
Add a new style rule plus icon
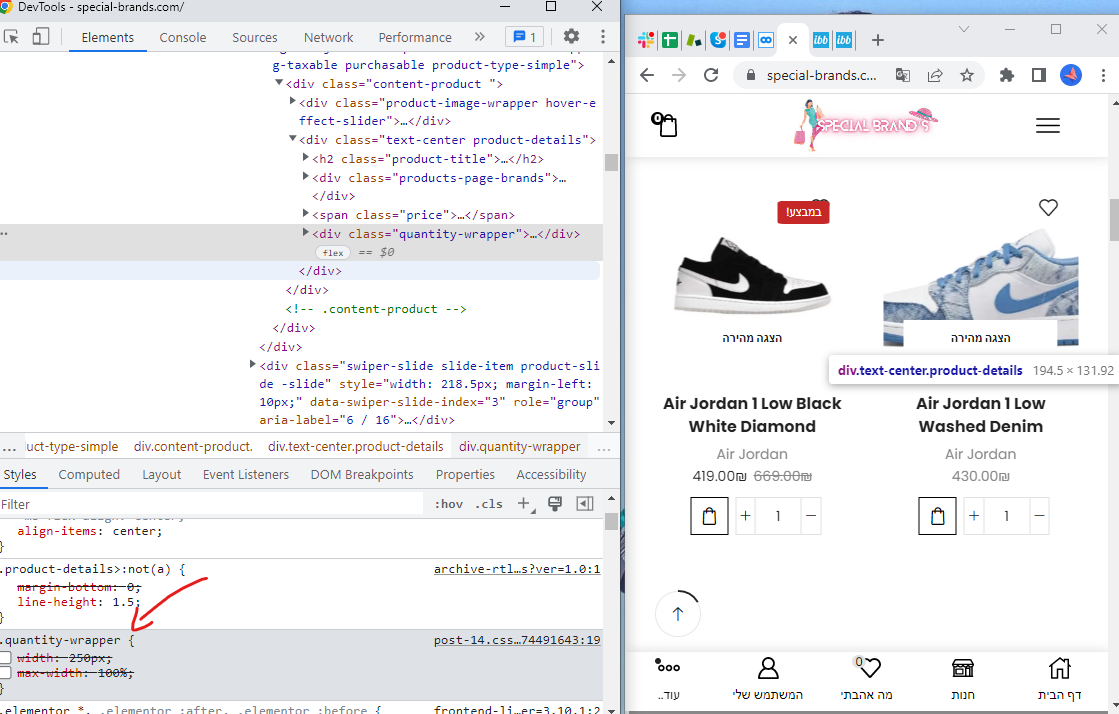(x=525, y=504)
